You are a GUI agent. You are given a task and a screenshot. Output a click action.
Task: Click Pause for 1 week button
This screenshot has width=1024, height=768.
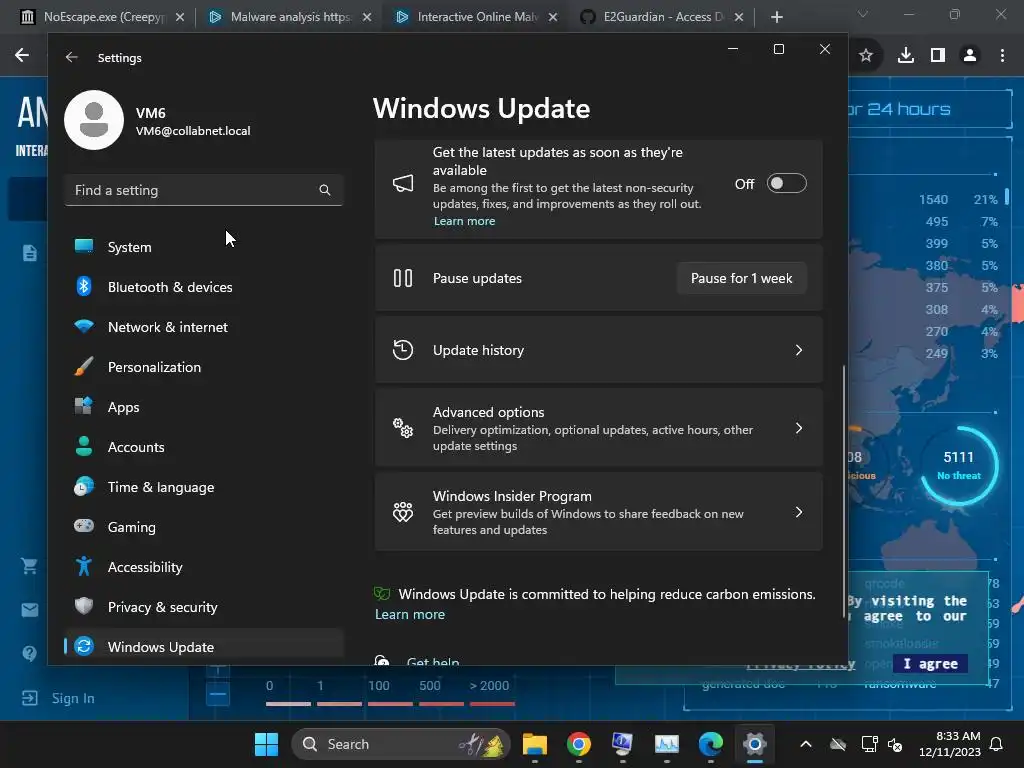(741, 278)
